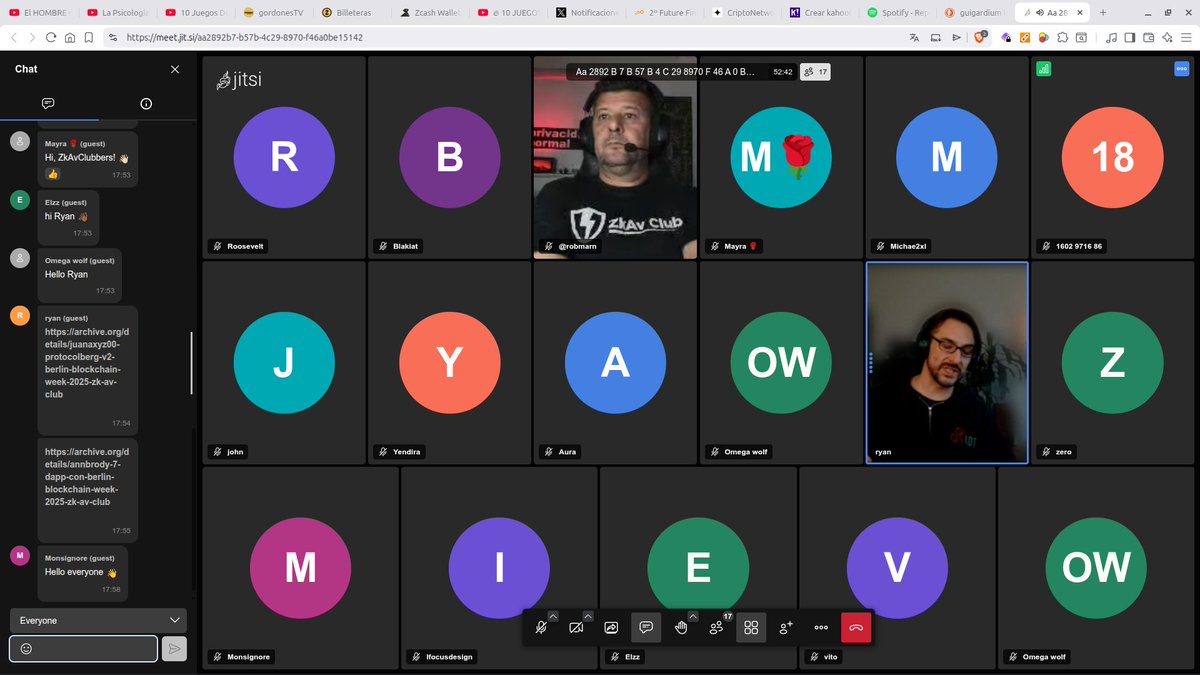Screen dimensions: 1200x675
Task: Leave the meeting with red hangup button
Action: coord(856,627)
